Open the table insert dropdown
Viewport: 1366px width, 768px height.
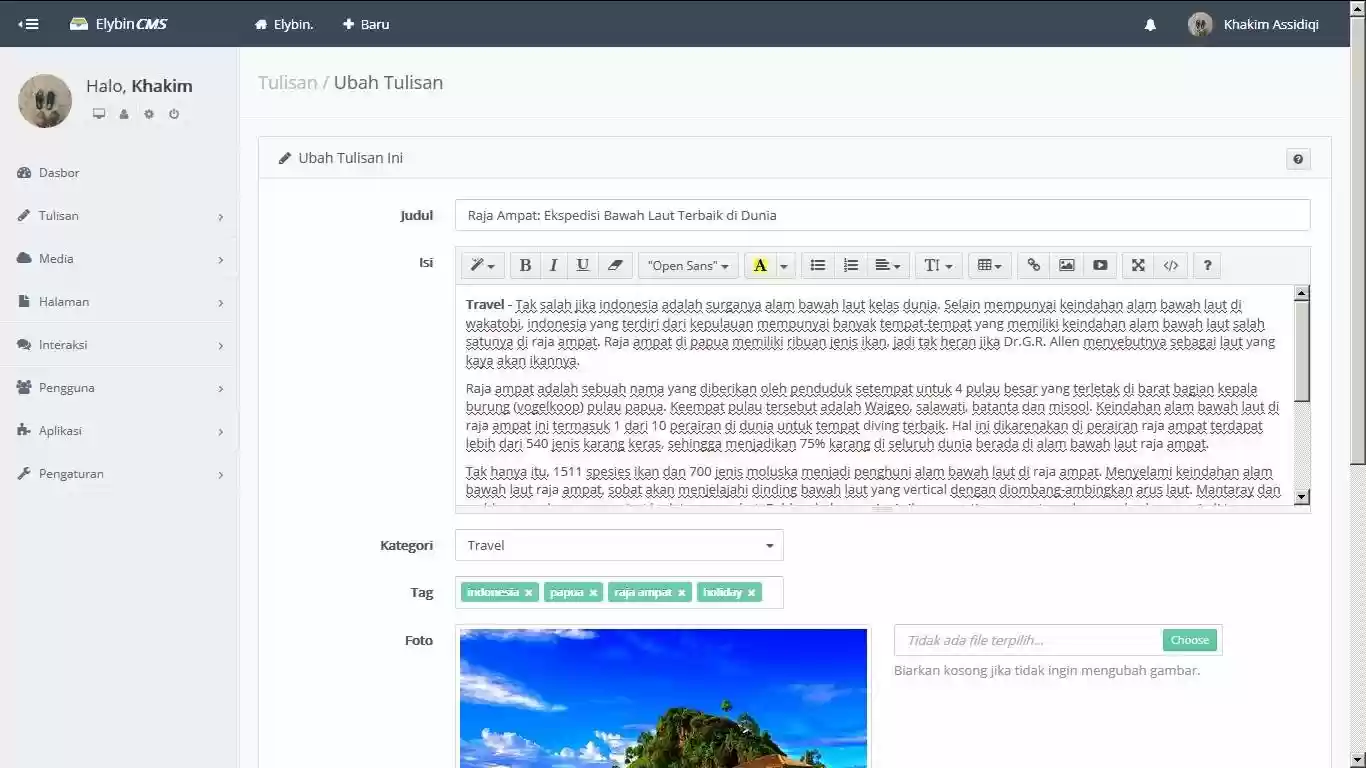point(989,265)
